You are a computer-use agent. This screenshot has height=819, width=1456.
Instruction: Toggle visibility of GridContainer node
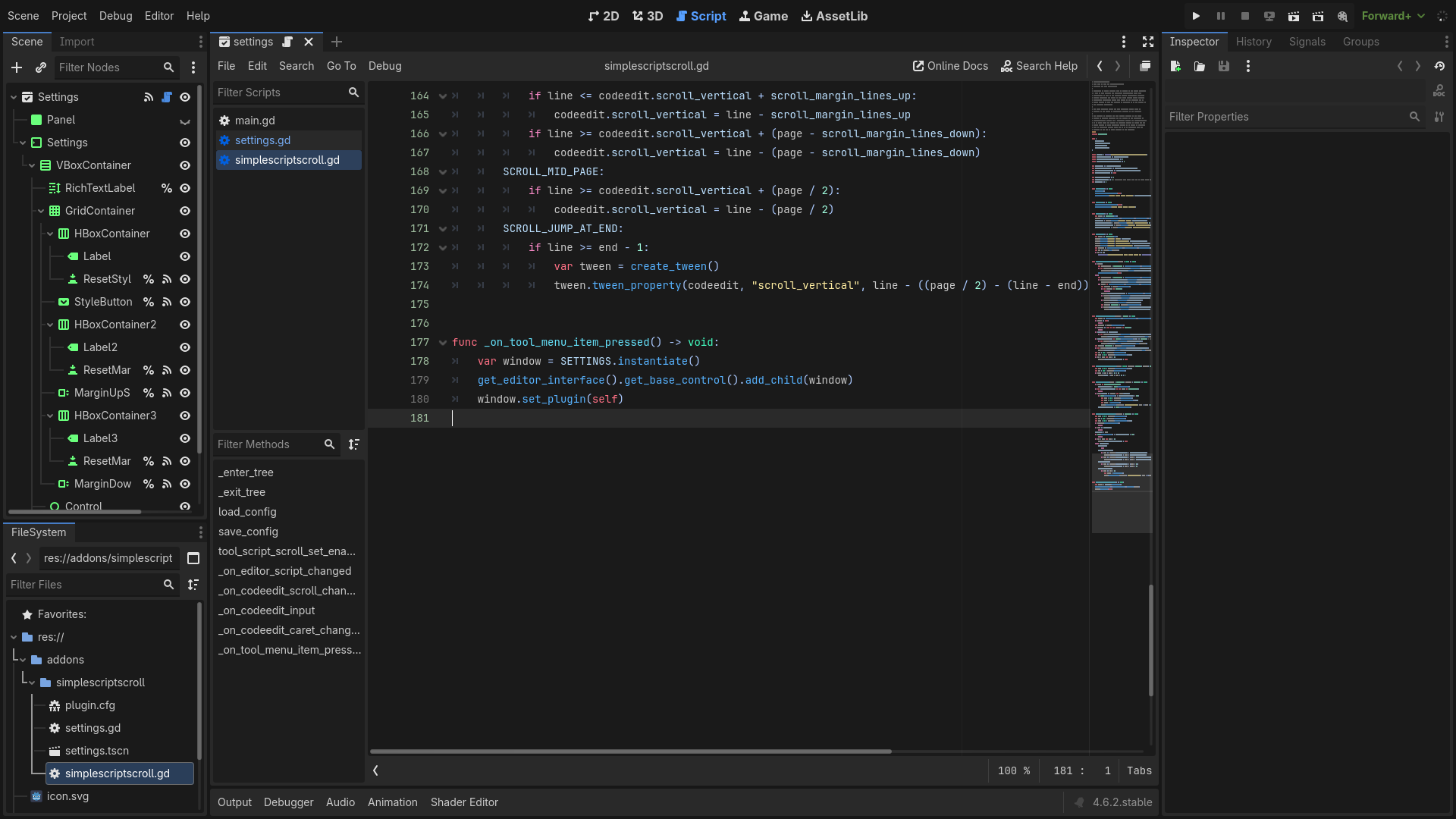point(185,211)
